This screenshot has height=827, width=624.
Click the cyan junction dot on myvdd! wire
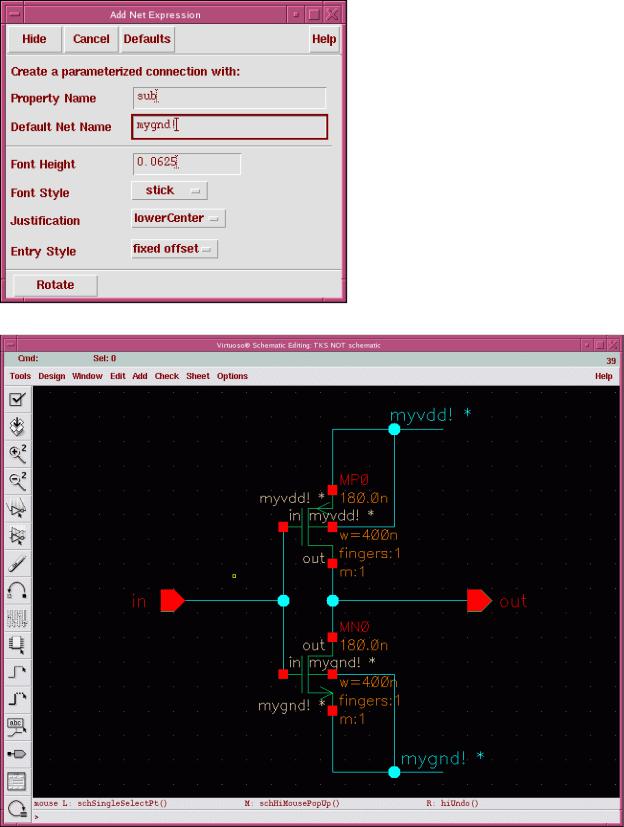394,429
